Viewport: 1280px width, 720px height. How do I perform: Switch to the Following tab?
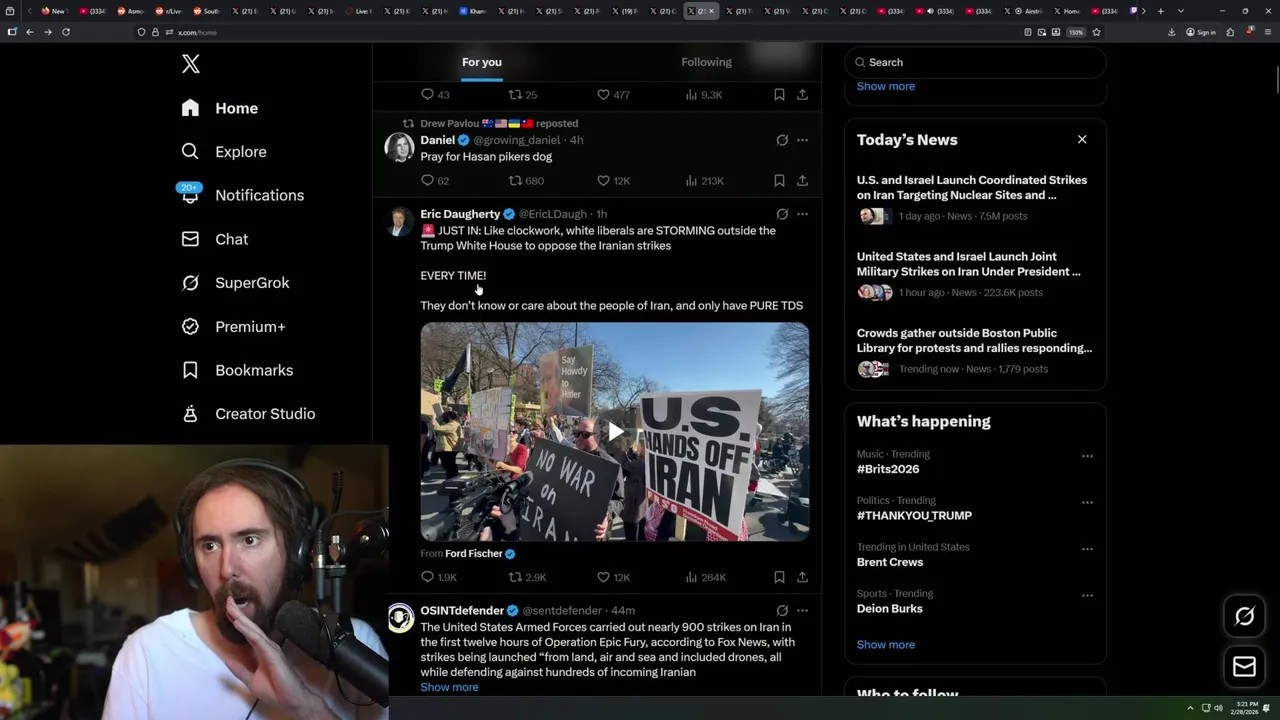(706, 62)
